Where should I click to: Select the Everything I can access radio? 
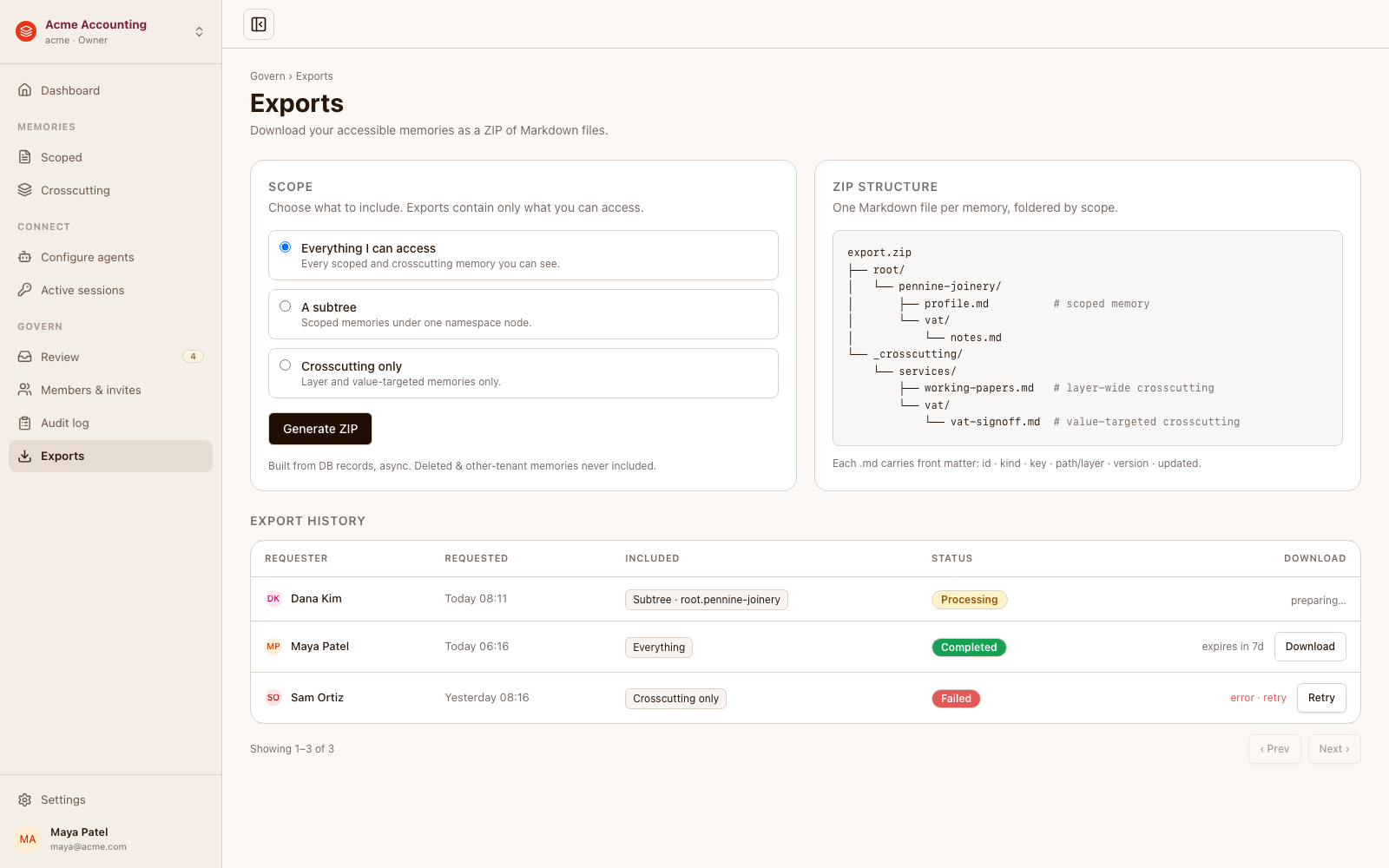285,247
